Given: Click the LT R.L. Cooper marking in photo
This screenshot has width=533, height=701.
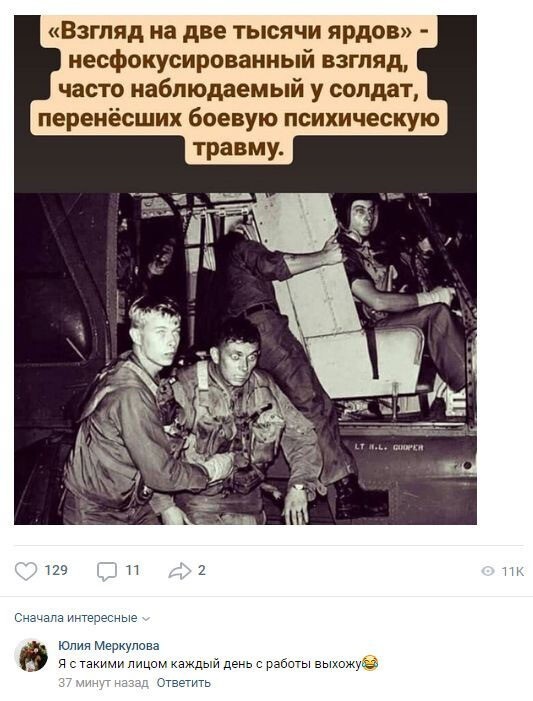Looking at the screenshot, I should [x=389, y=447].
